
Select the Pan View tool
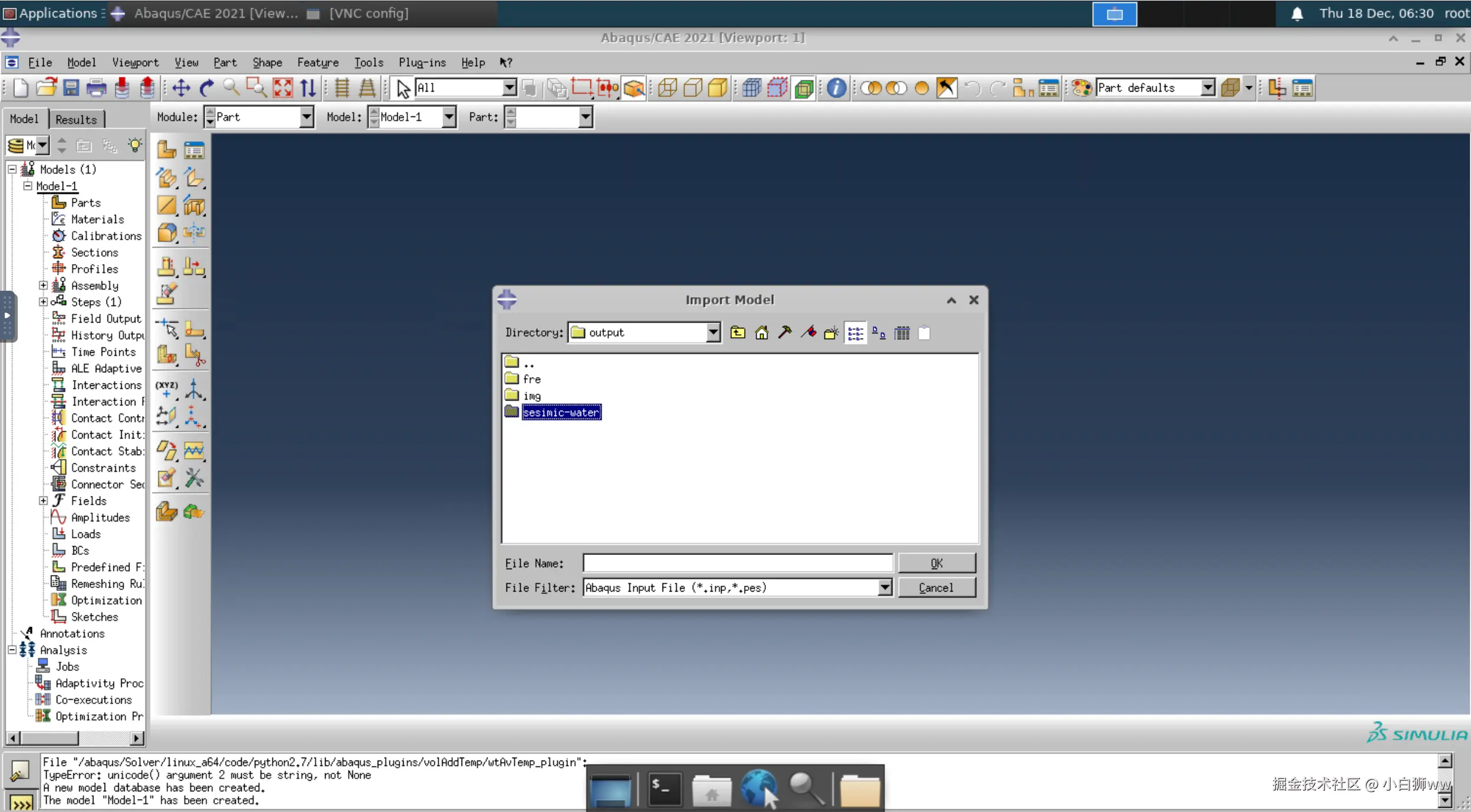pos(181,88)
